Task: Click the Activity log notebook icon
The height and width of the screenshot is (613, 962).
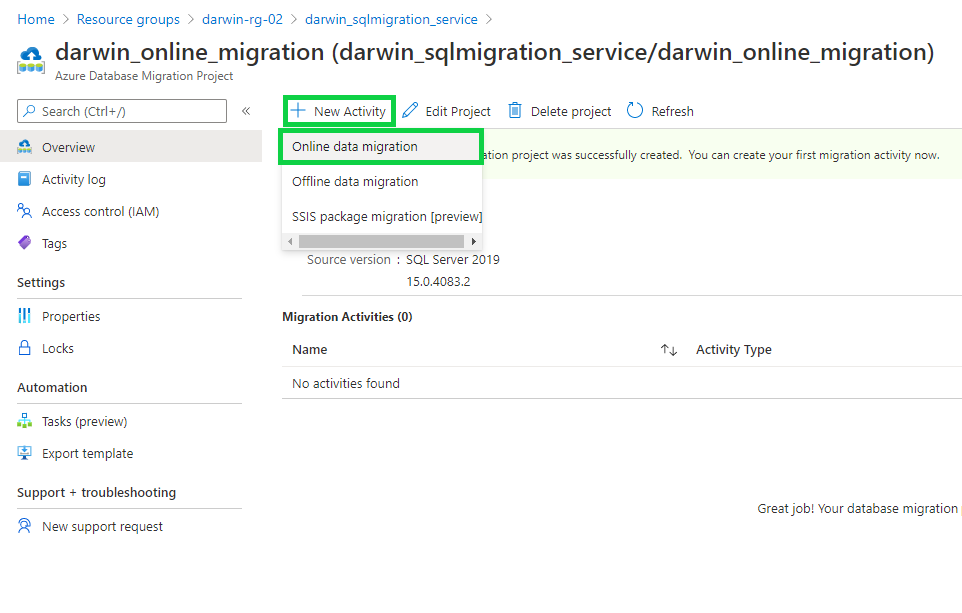Action: coord(25,179)
